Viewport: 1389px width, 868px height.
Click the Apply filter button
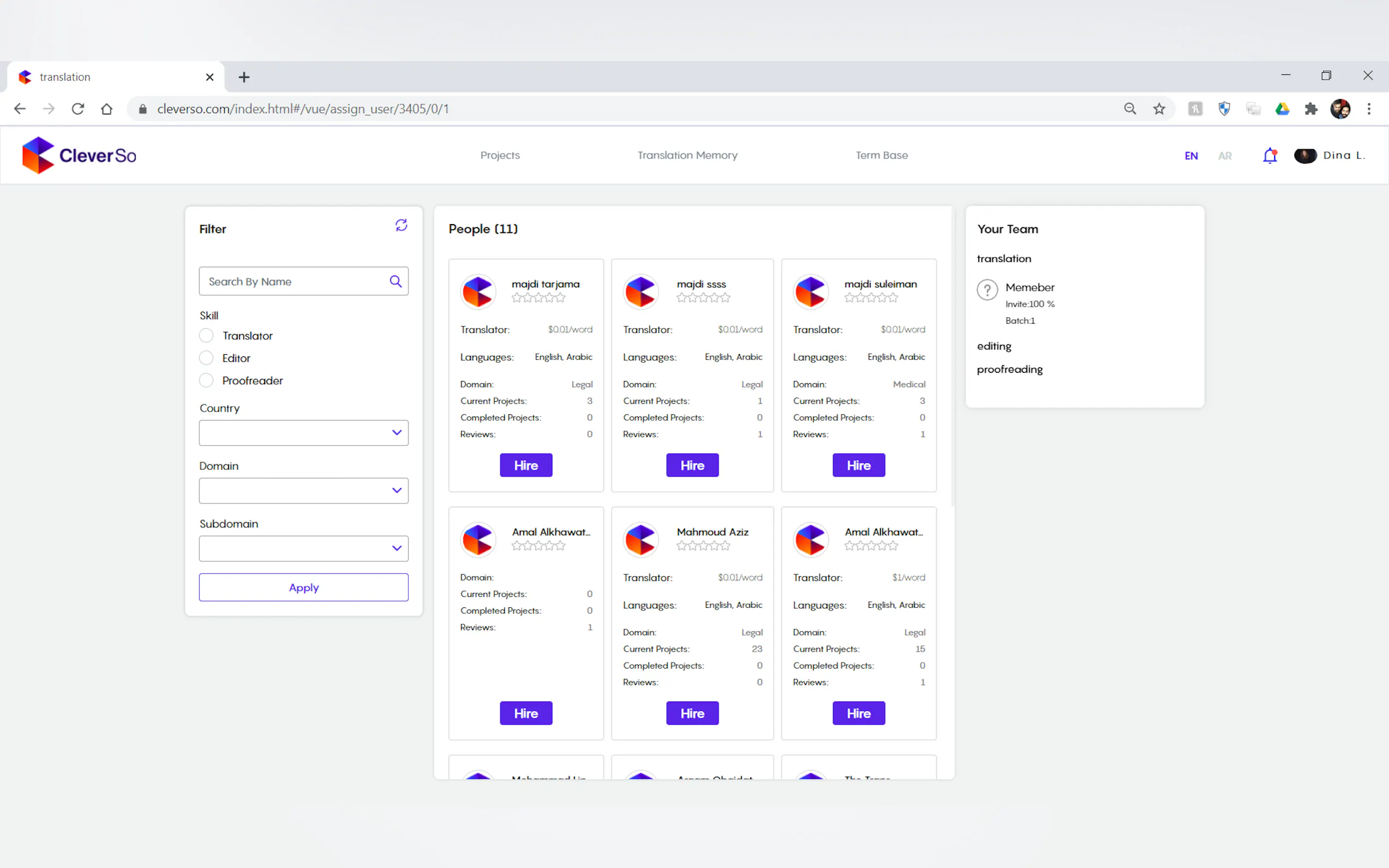[303, 587]
